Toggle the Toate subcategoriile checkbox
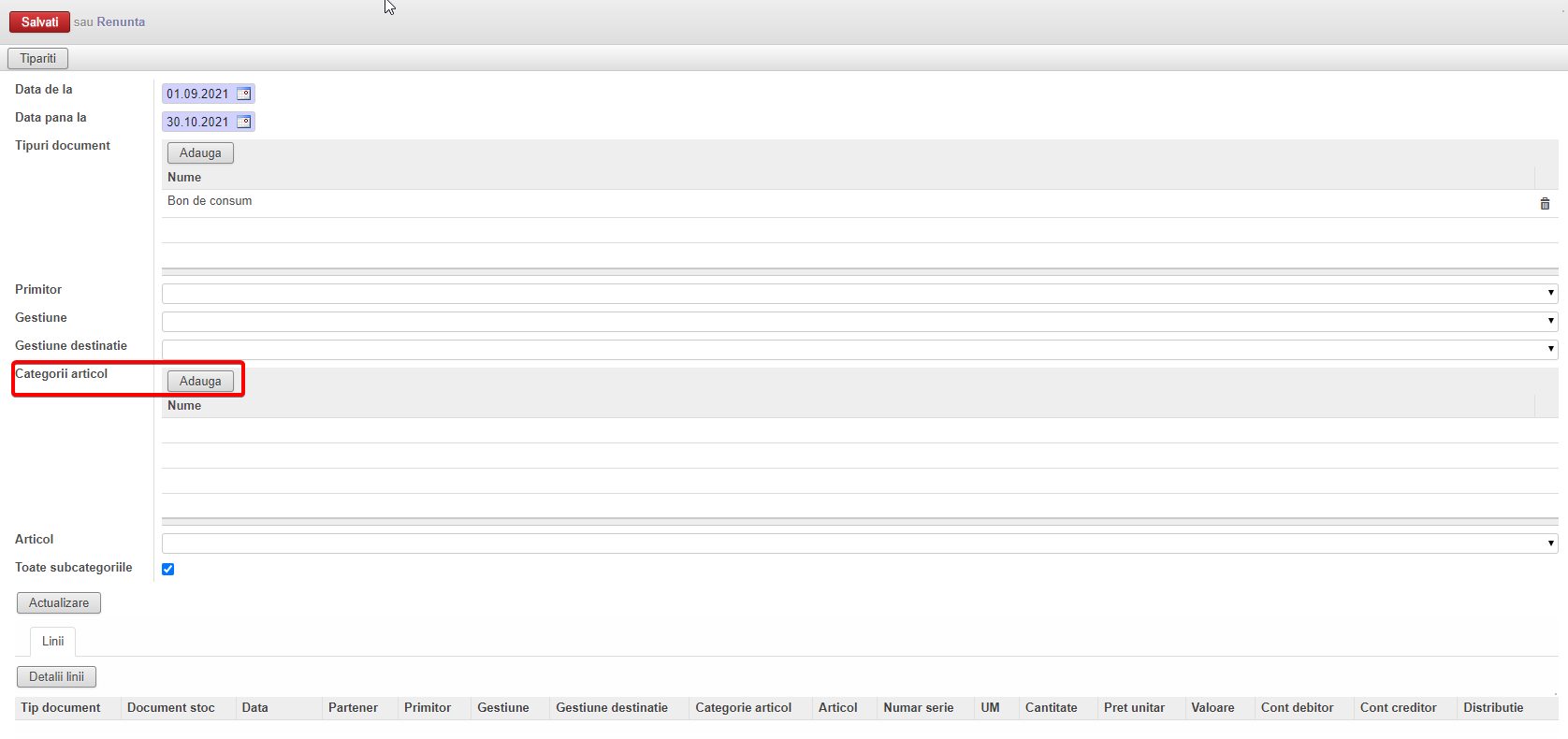Viewport: 1568px width, 739px height. point(168,569)
